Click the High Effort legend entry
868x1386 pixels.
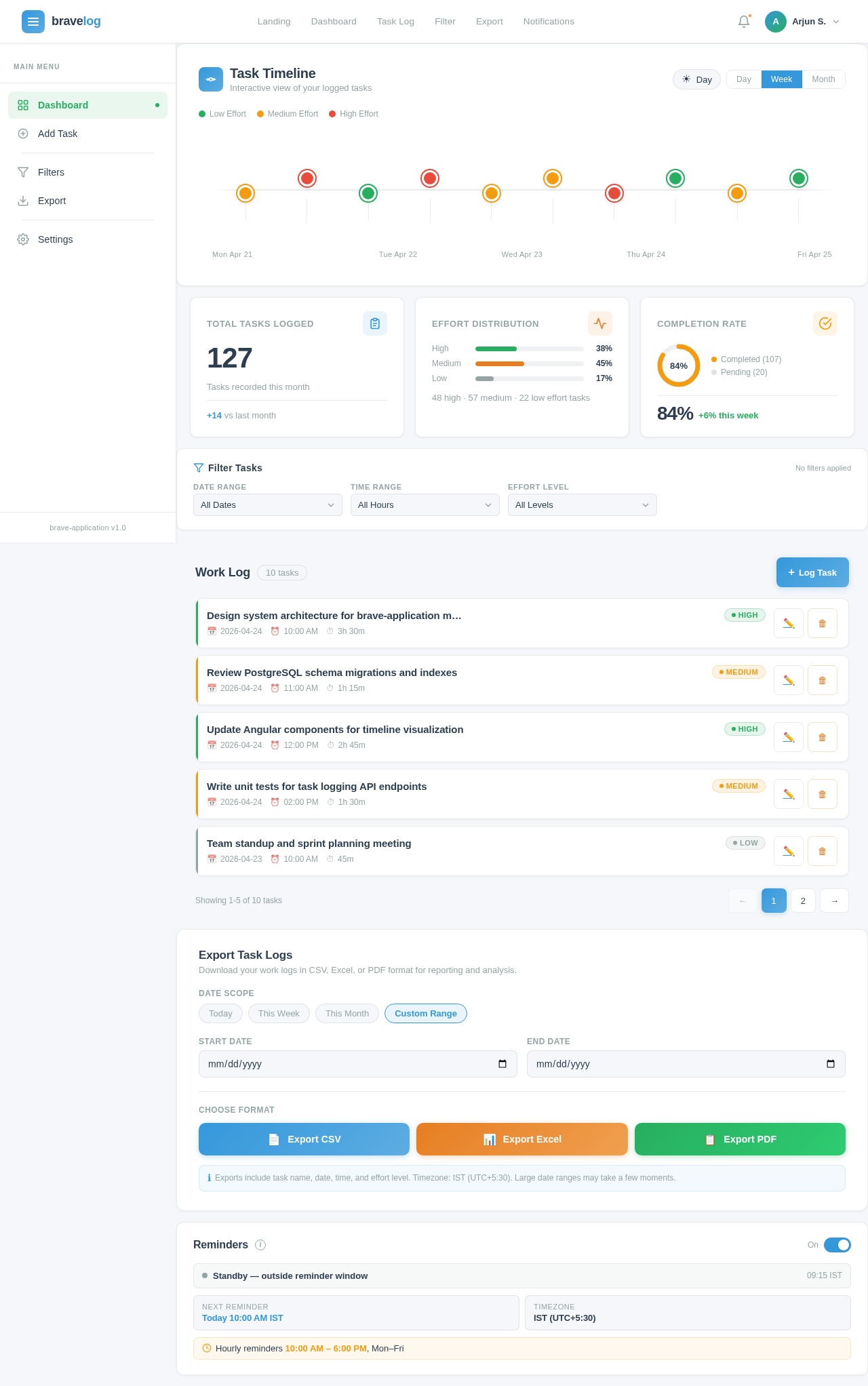coord(353,114)
